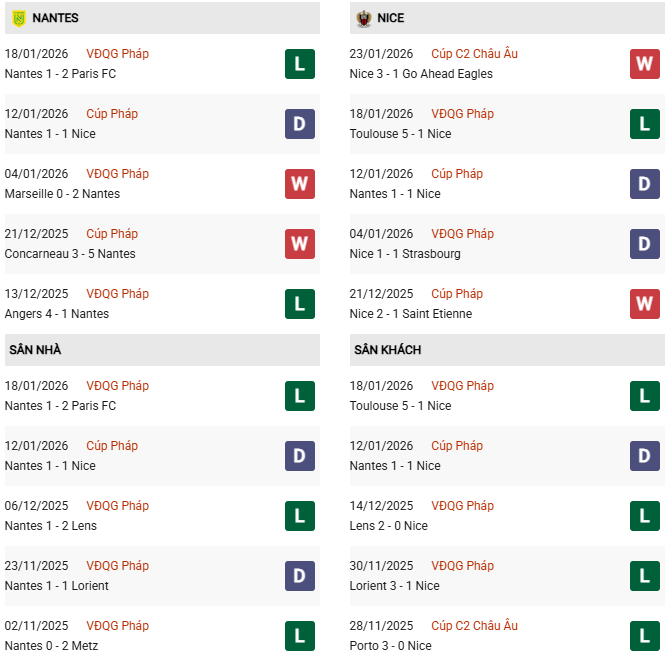The image size is (666, 661).
Task: Click the Nantes club crest icon
Action: click(18, 18)
